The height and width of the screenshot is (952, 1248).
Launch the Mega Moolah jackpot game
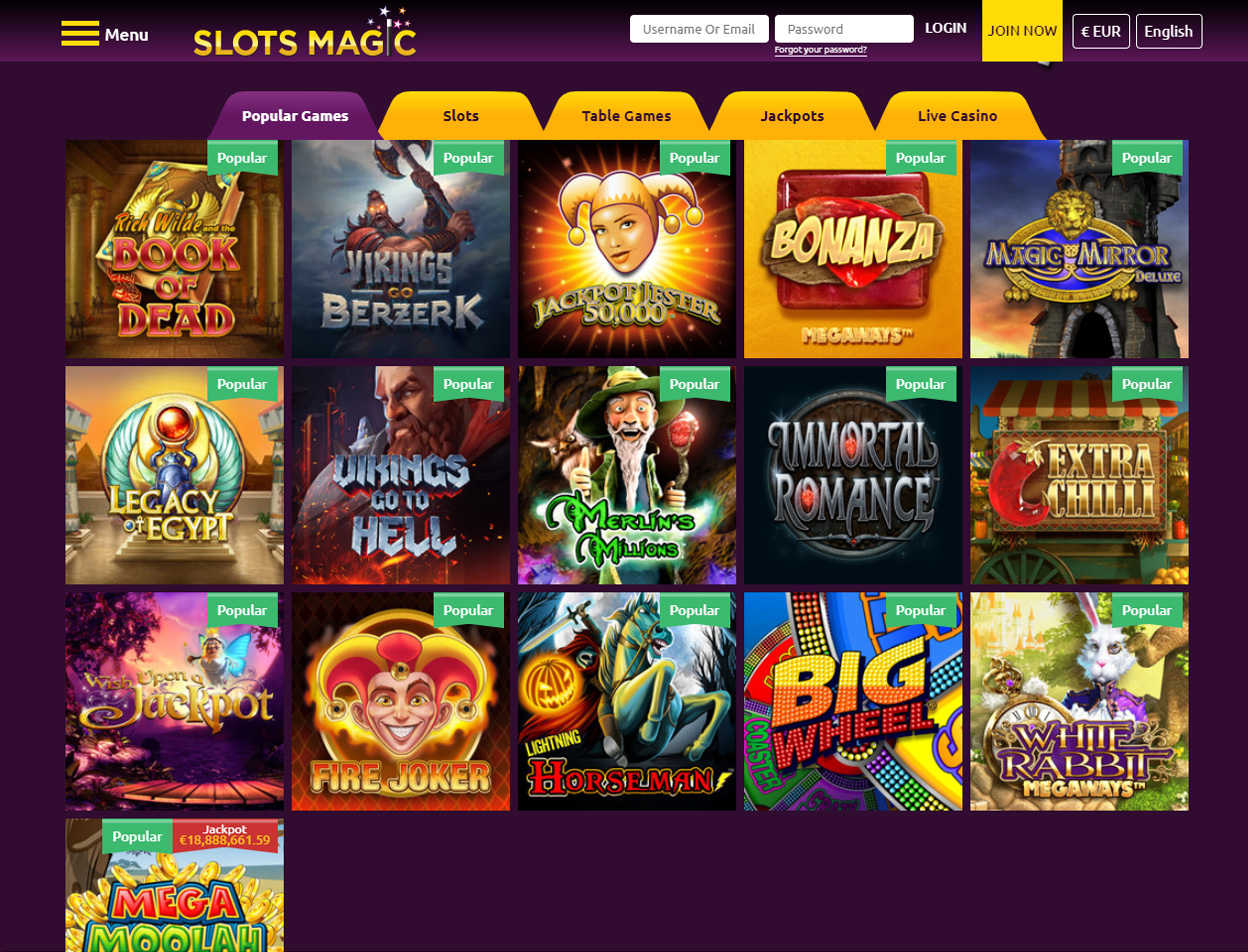pyautogui.click(x=175, y=885)
